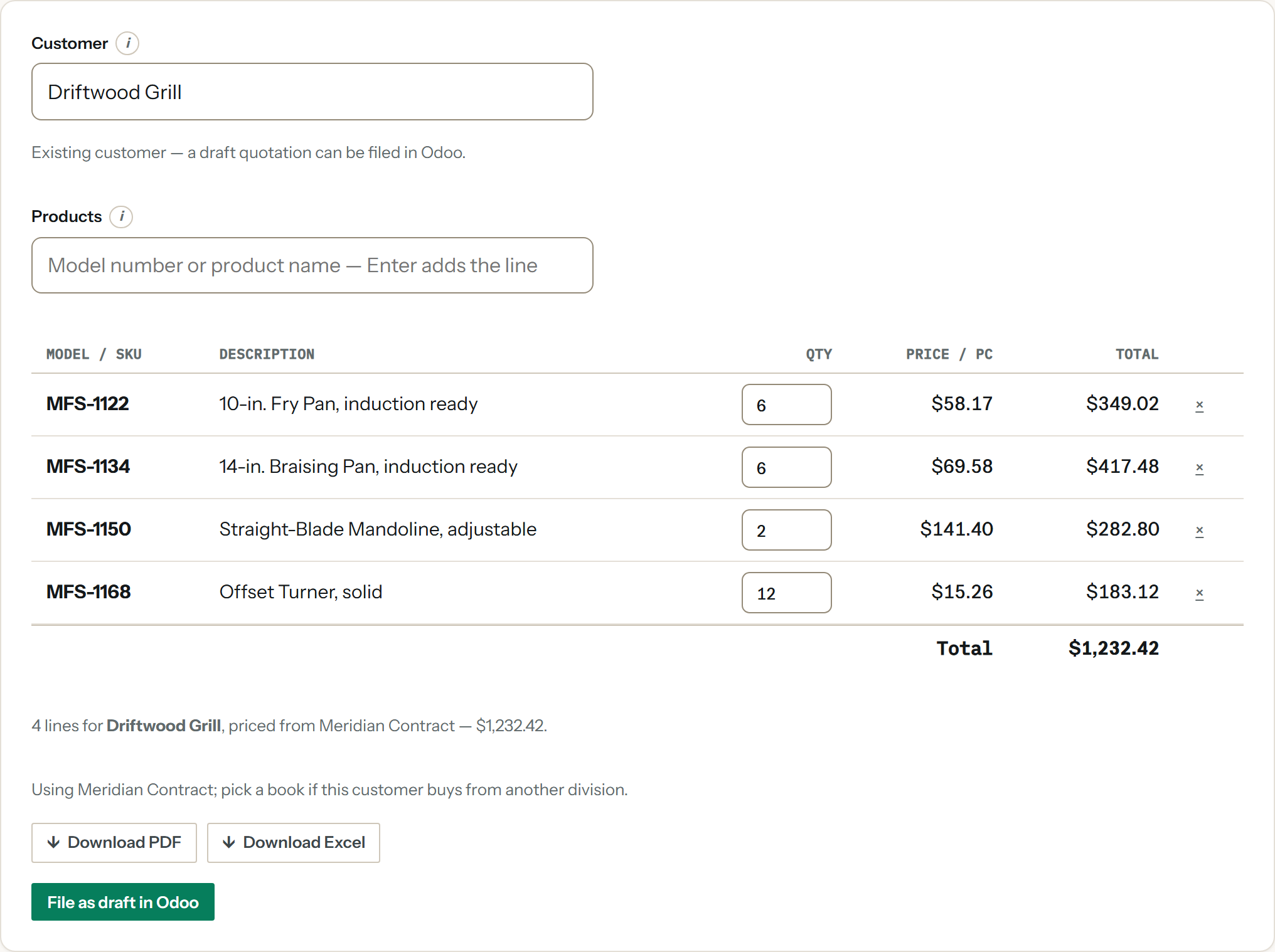Click the PRICE / PC column header
Image resolution: width=1275 pixels, height=952 pixels.
click(949, 354)
